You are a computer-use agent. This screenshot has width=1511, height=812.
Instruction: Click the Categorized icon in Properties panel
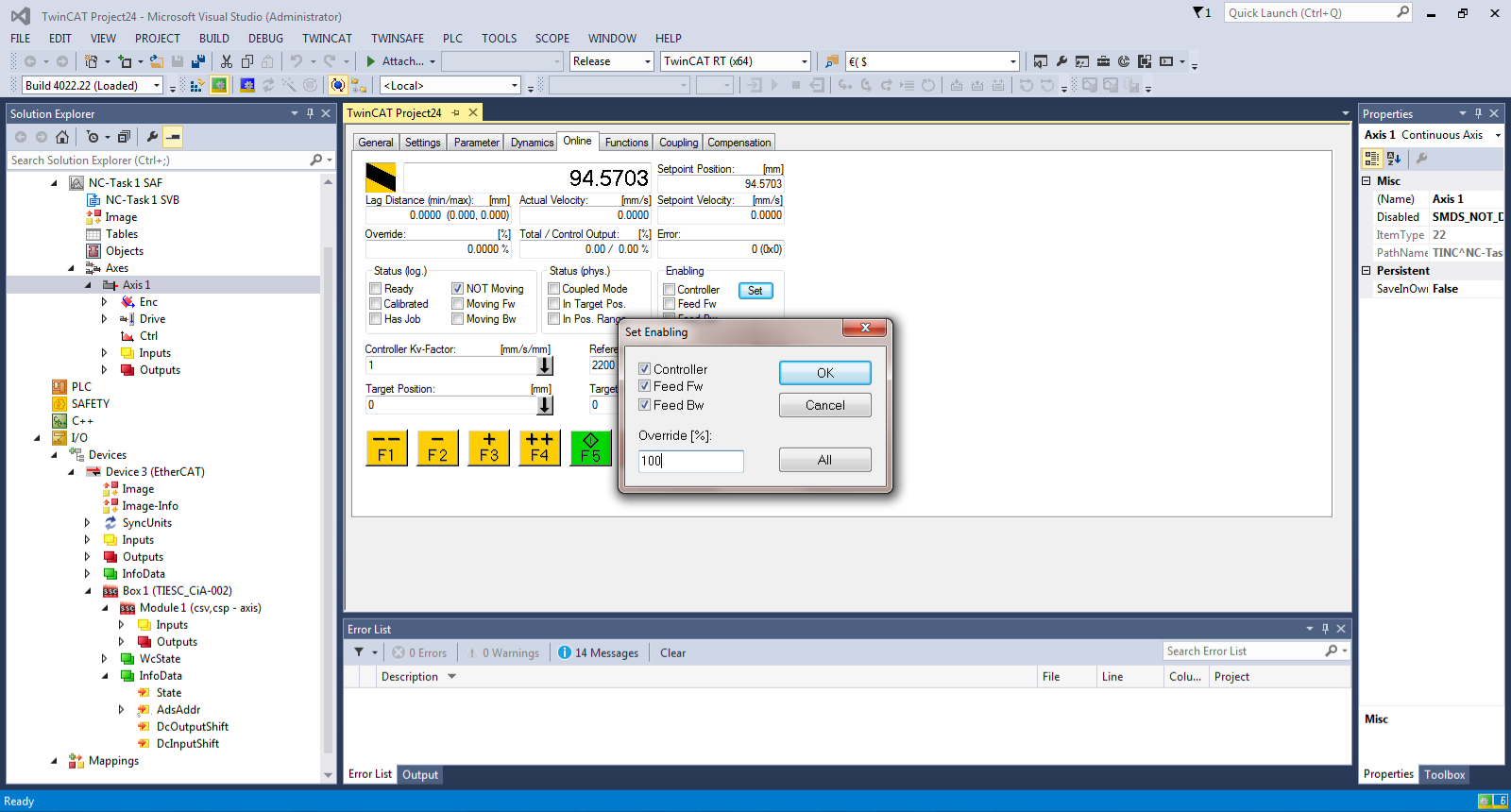(x=1372, y=159)
